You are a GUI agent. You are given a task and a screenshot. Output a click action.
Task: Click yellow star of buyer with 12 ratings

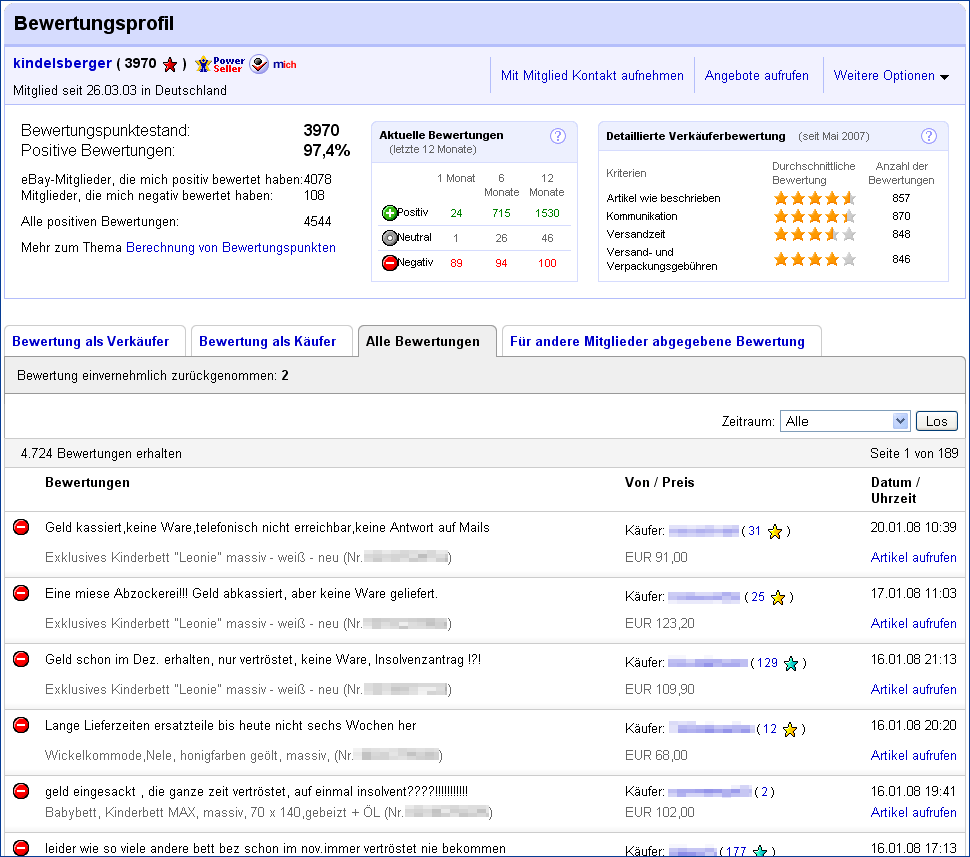click(x=790, y=730)
